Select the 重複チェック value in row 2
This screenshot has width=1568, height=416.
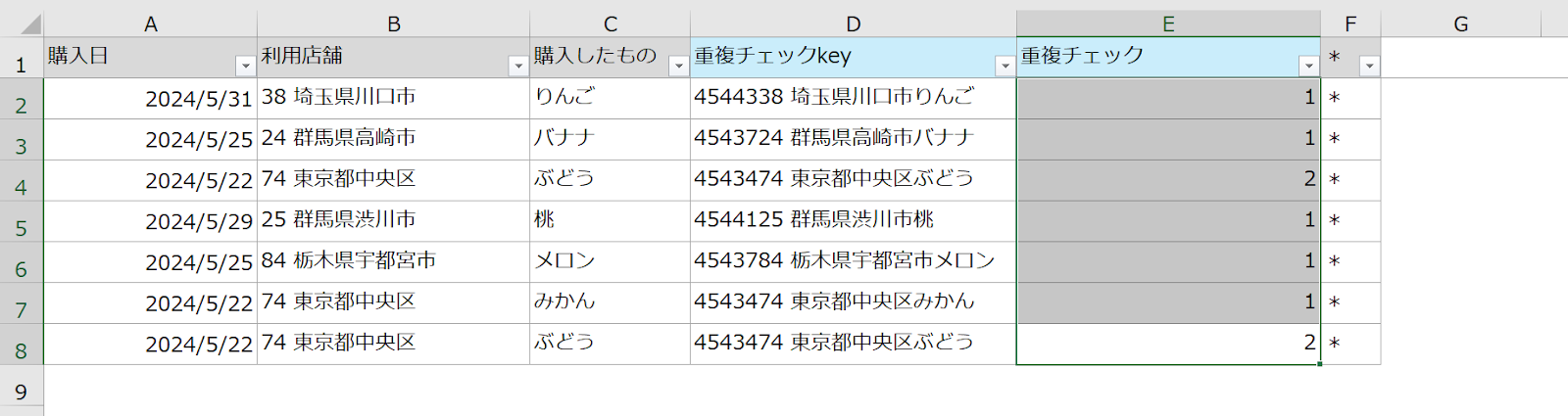1168,99
